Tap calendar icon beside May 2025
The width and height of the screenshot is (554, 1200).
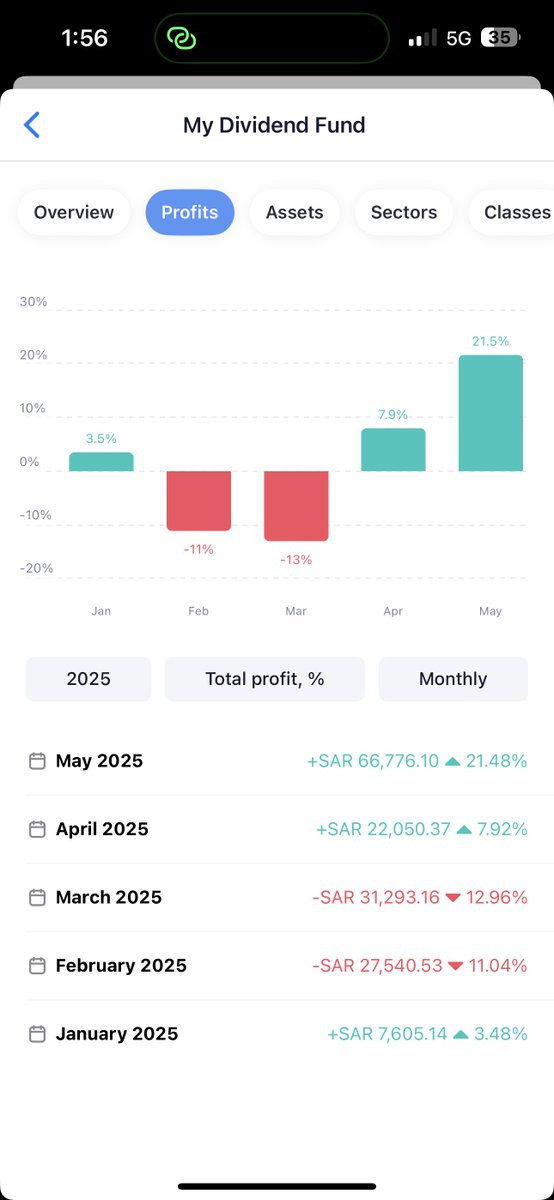tap(37, 761)
